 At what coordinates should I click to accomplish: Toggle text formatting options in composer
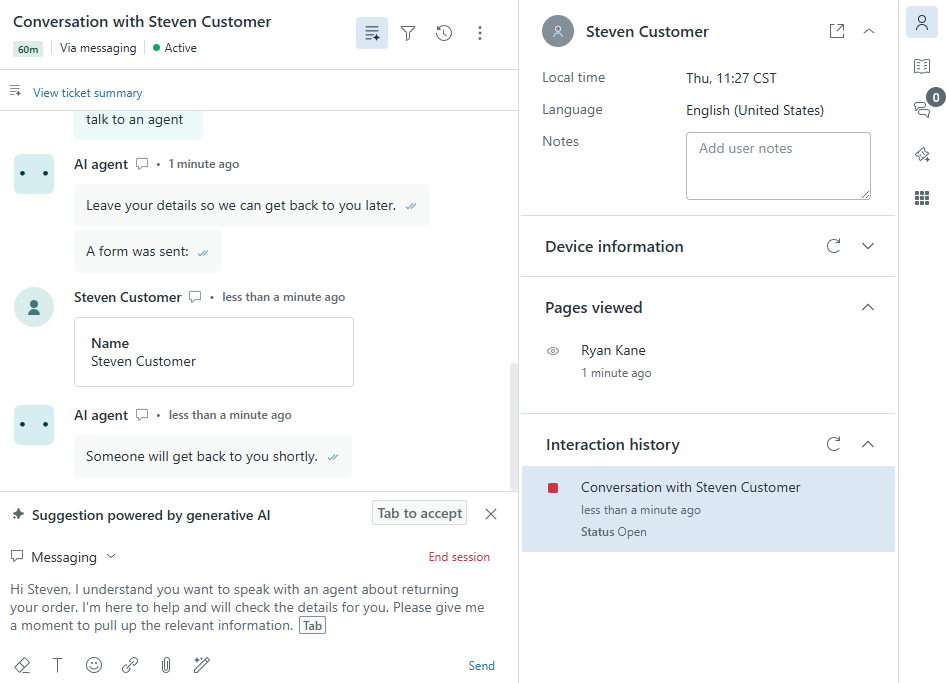pos(58,665)
